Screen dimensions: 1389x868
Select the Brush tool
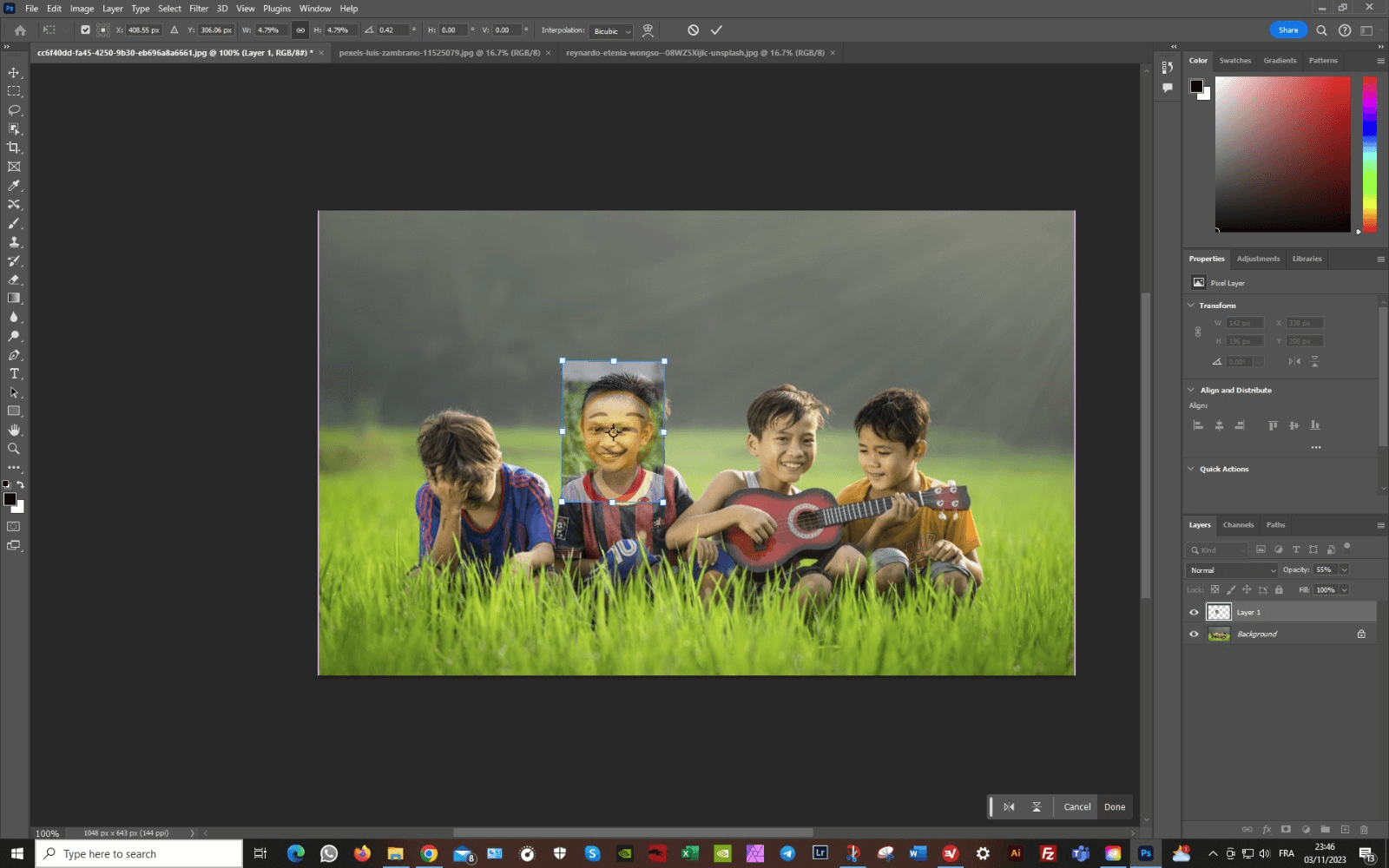[14, 223]
